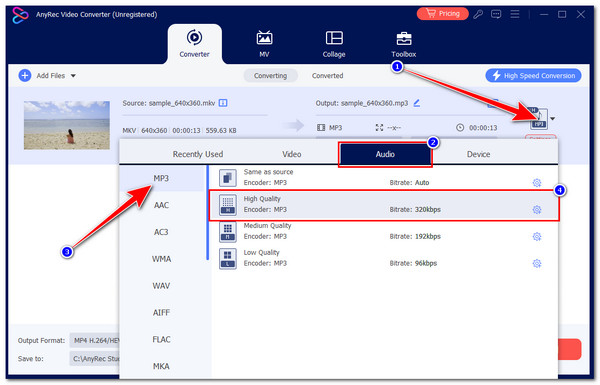Click the High Quality preset icon
600x385 pixels.
(x=228, y=205)
